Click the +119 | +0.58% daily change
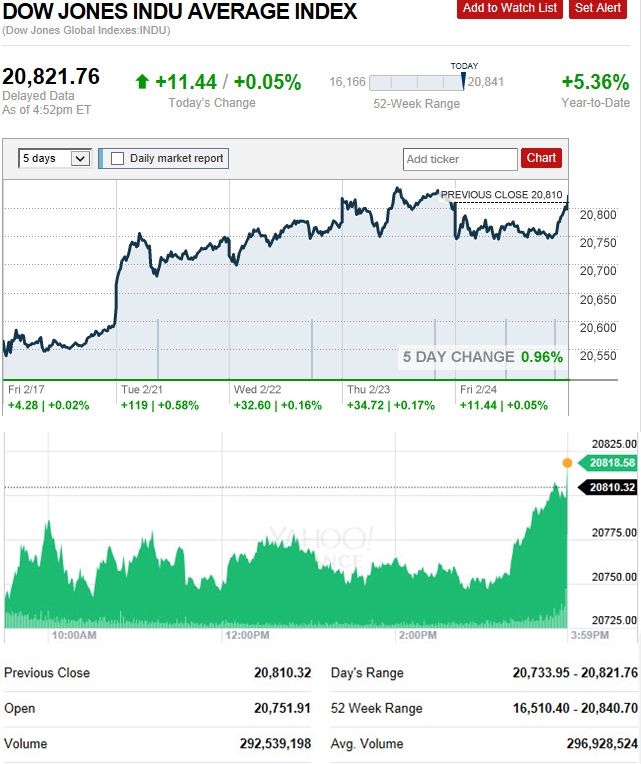 point(160,405)
